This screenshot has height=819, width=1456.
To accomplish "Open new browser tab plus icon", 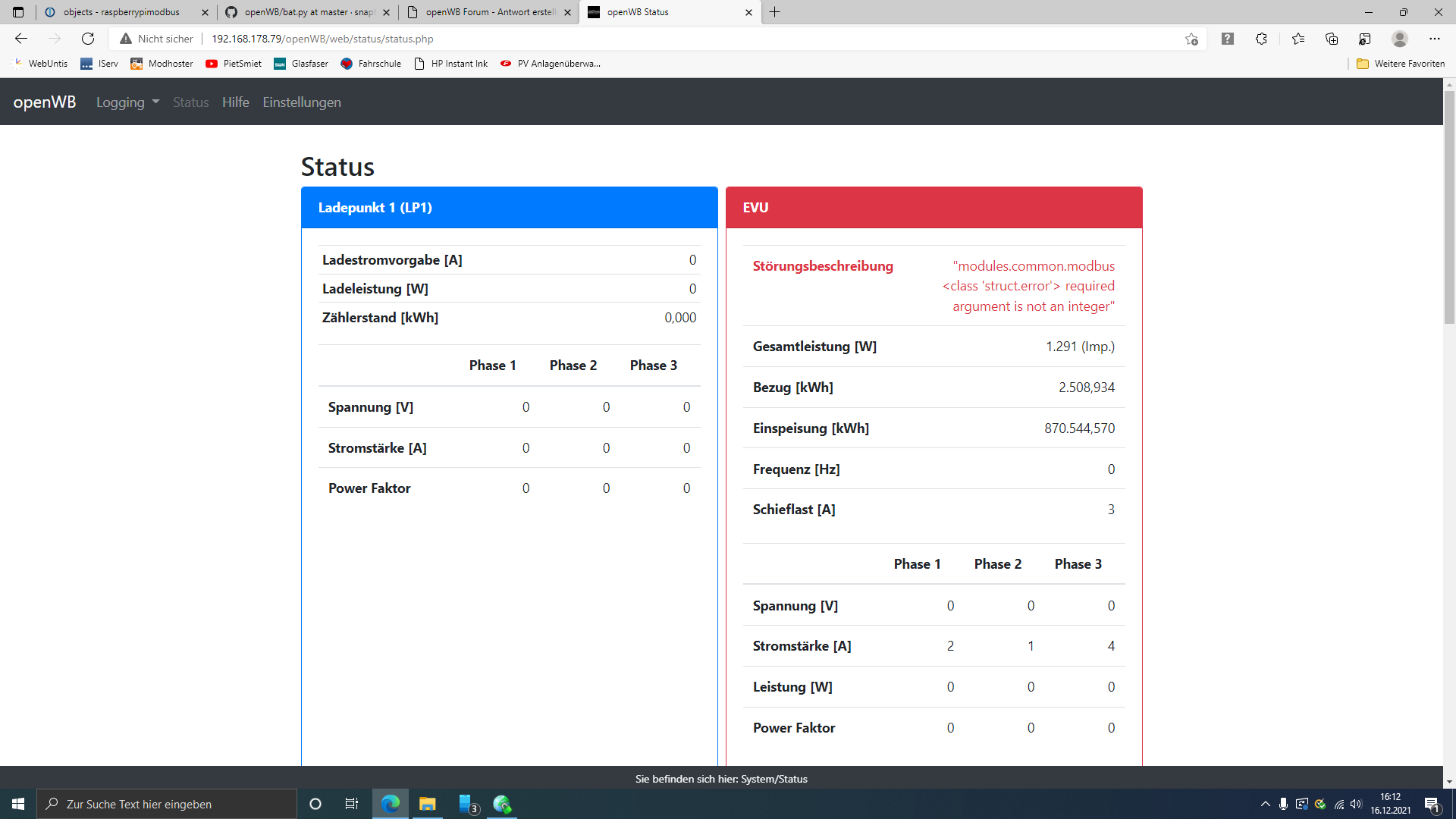I will (x=774, y=12).
